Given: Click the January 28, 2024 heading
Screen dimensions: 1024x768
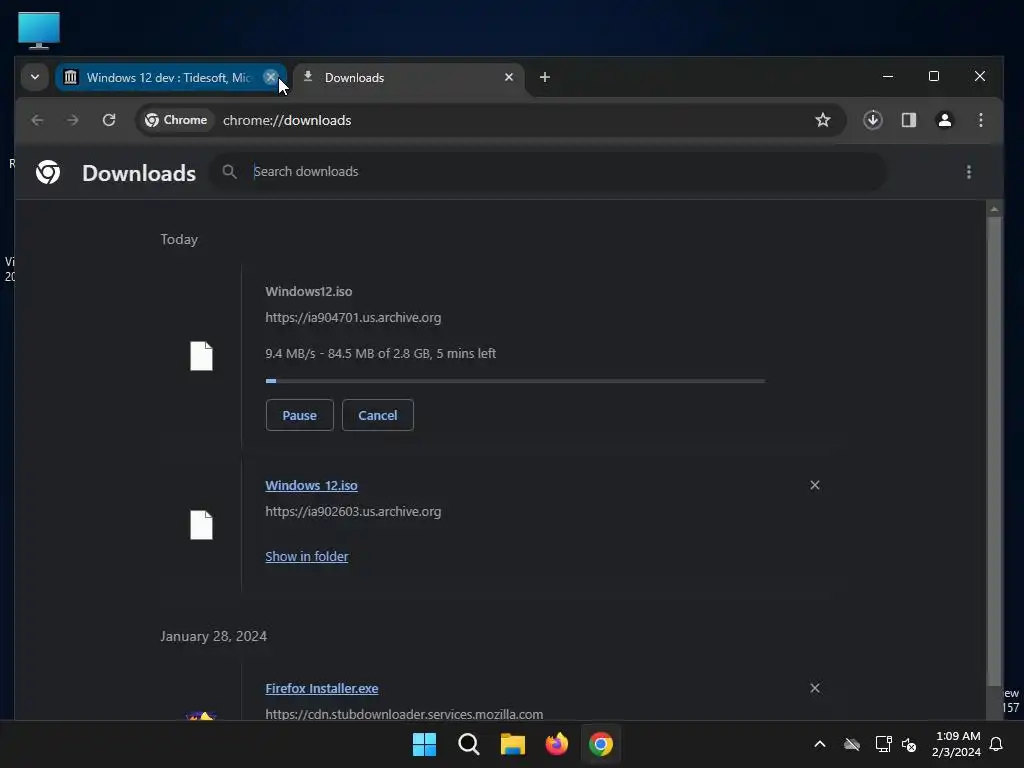Looking at the screenshot, I should coord(214,636).
